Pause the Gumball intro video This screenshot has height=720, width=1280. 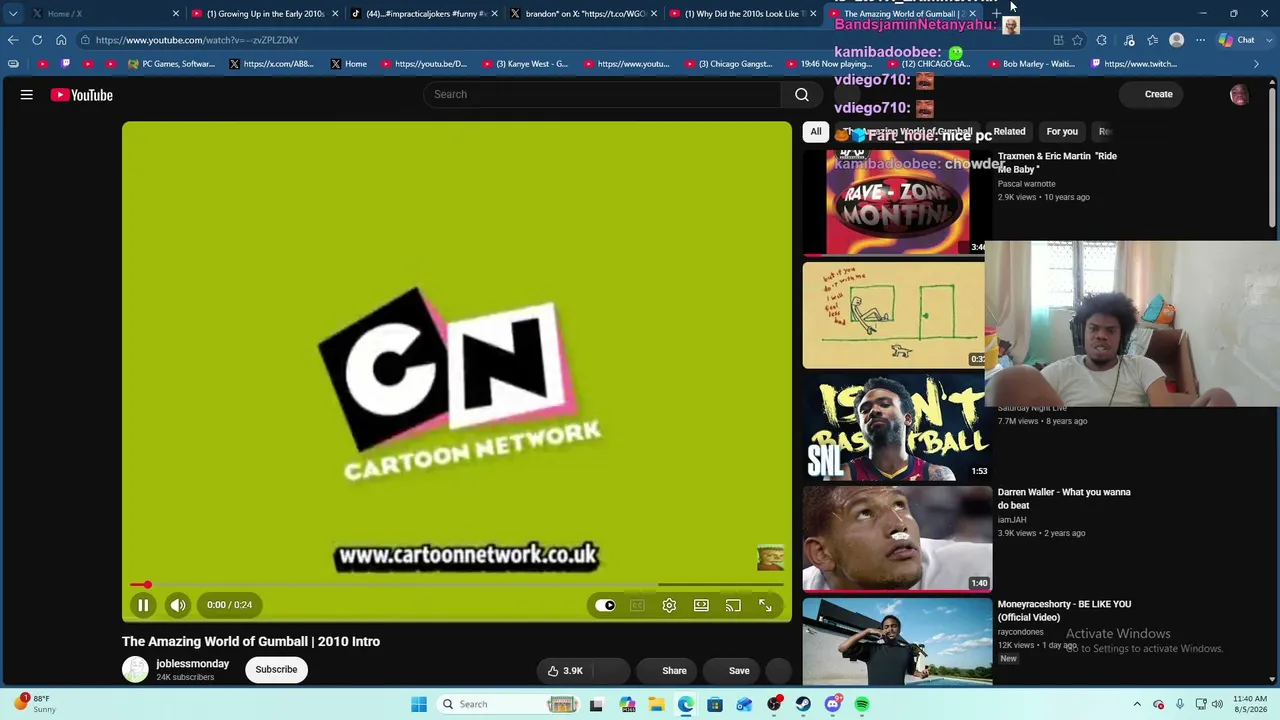click(x=143, y=605)
